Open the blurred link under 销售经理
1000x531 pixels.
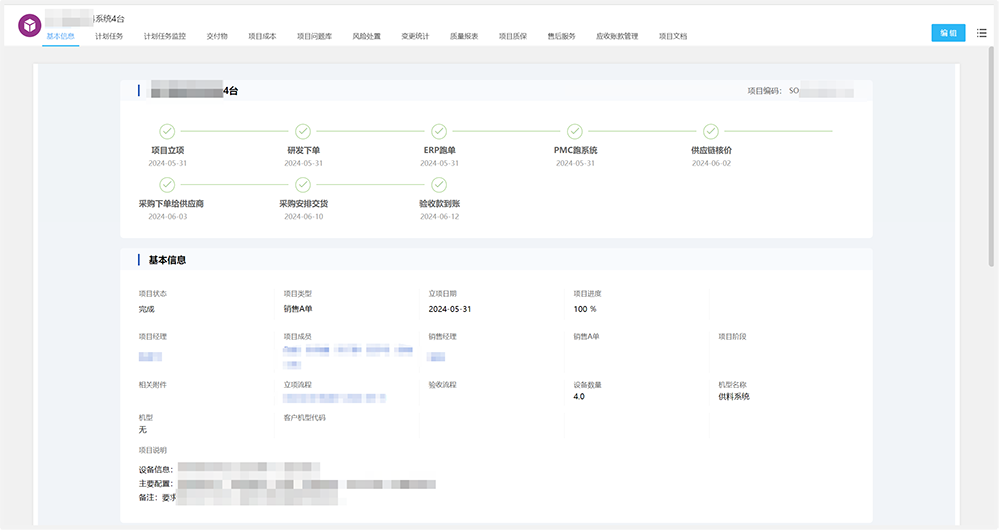(436, 357)
